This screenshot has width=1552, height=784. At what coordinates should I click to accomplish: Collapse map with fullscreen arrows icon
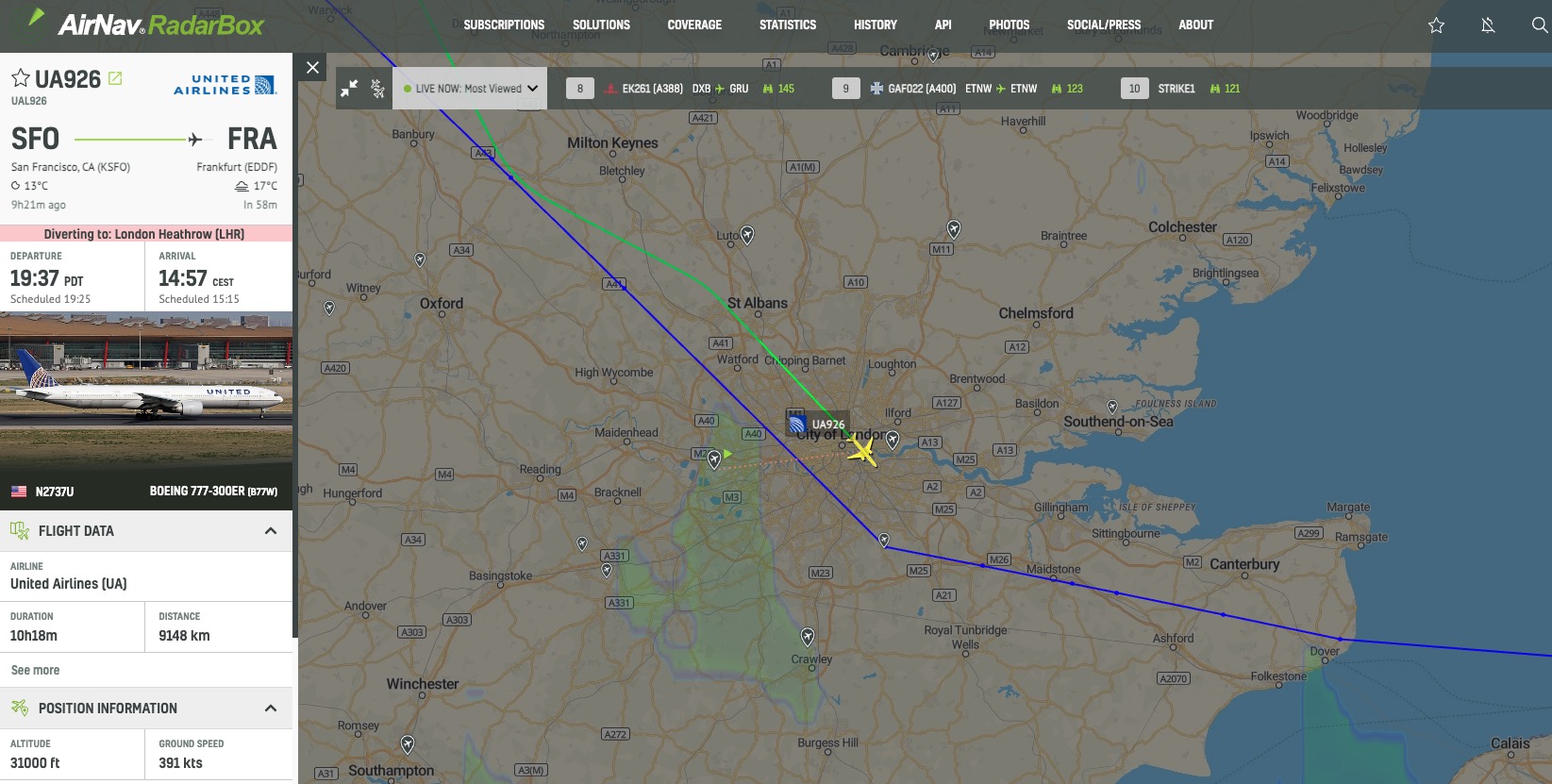(x=349, y=89)
